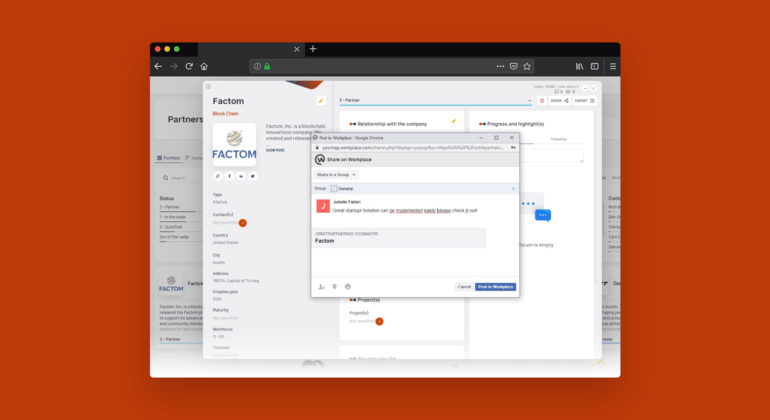Viewport: 770px width, 420px height.
Task: Click the SHARE button
Action: 559,101
